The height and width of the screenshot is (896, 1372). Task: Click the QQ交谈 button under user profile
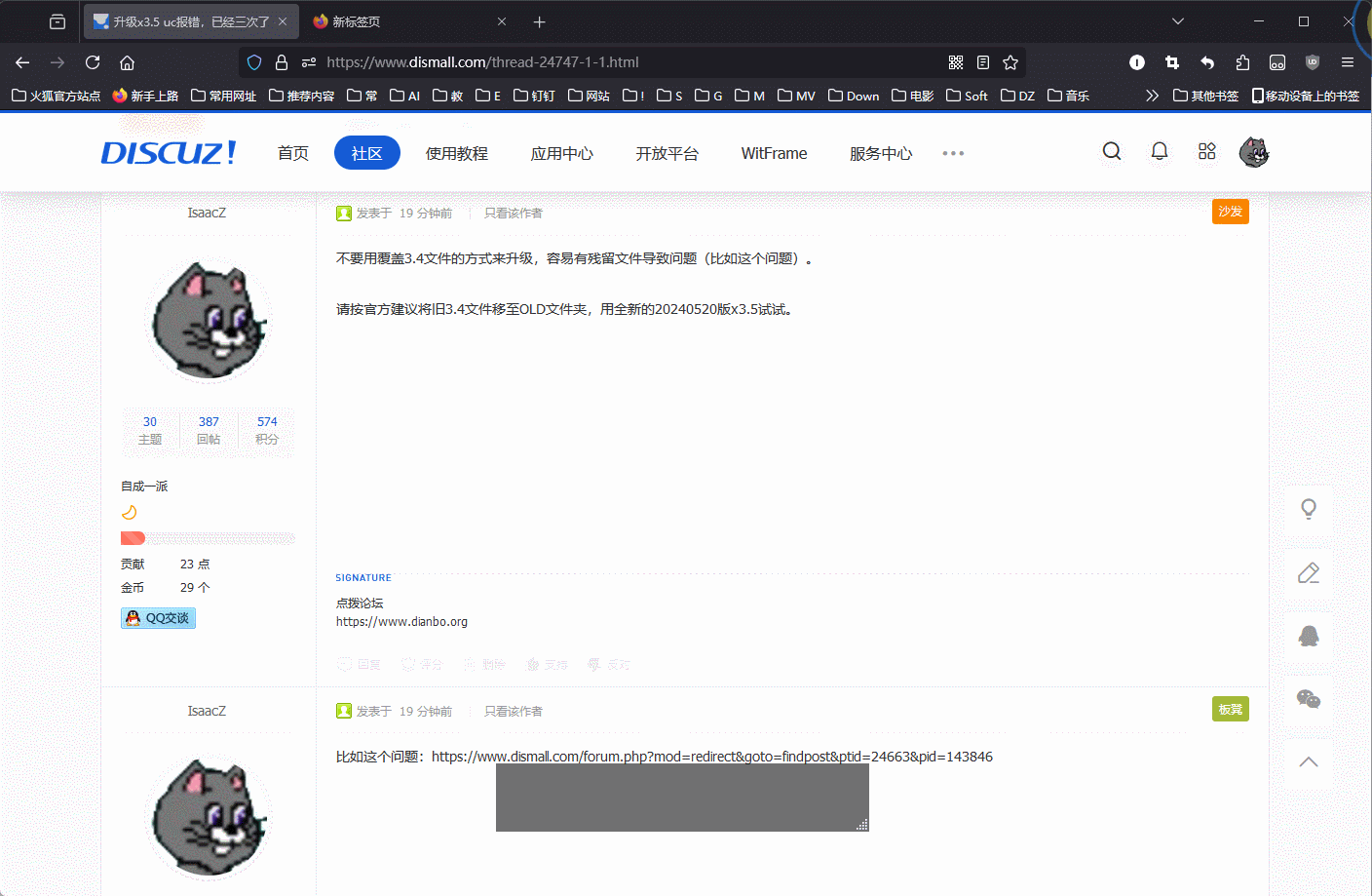[158, 617]
